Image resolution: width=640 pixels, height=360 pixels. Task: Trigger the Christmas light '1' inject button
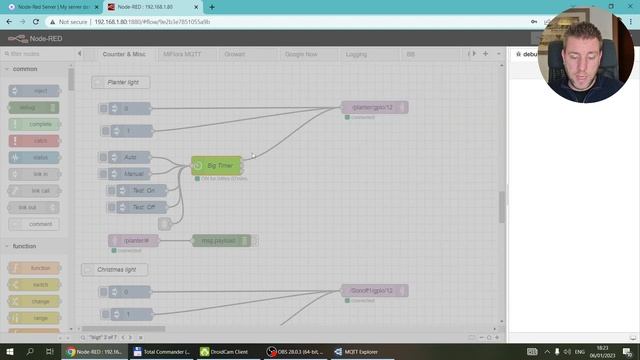point(106,314)
